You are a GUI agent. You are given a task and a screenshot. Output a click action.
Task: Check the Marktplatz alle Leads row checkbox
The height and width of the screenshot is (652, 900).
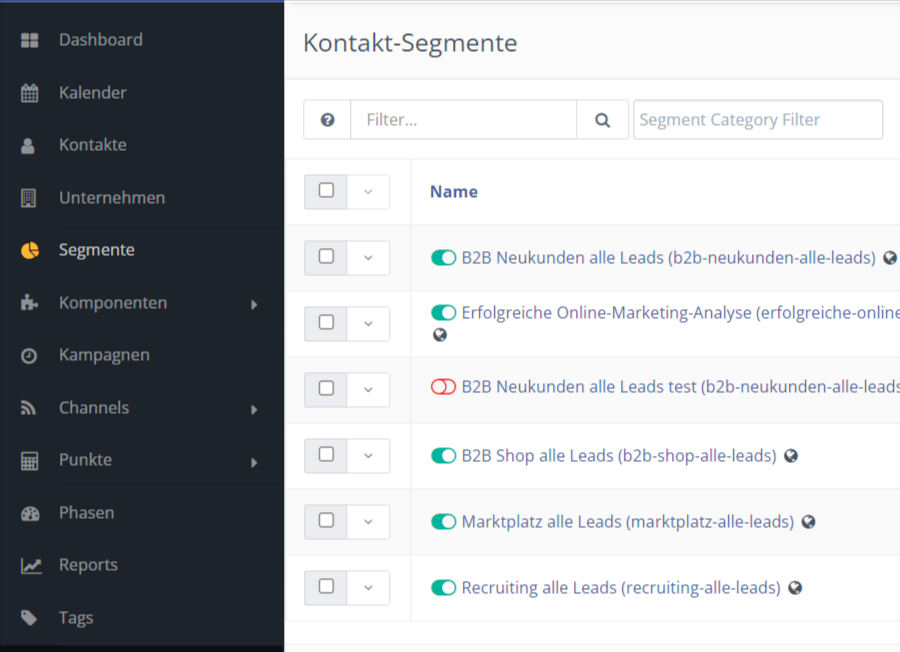click(326, 521)
